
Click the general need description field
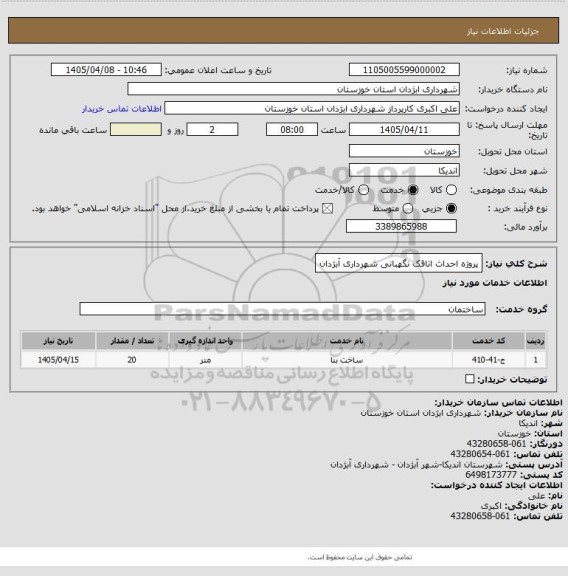(x=399, y=263)
